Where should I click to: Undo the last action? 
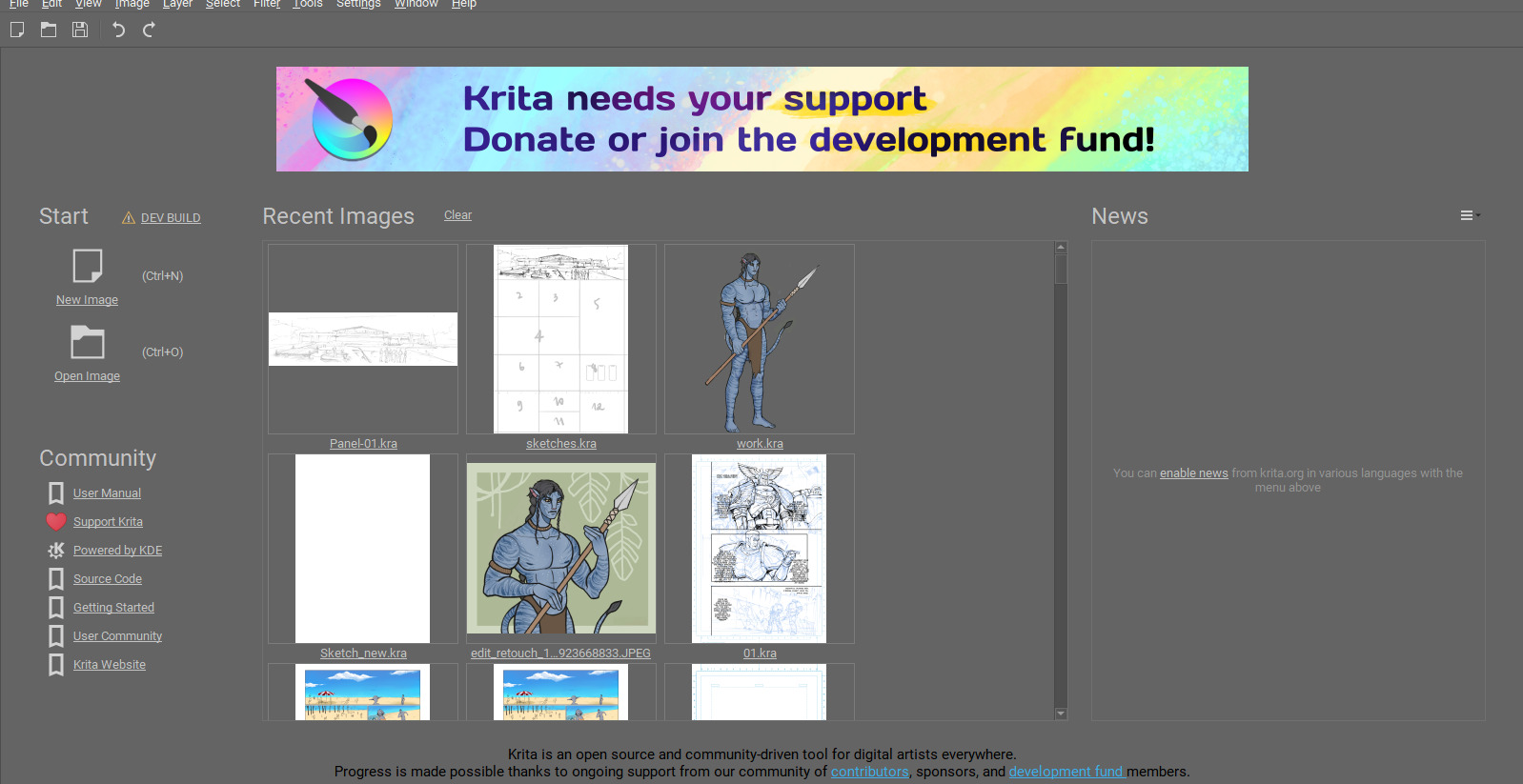pyautogui.click(x=118, y=30)
